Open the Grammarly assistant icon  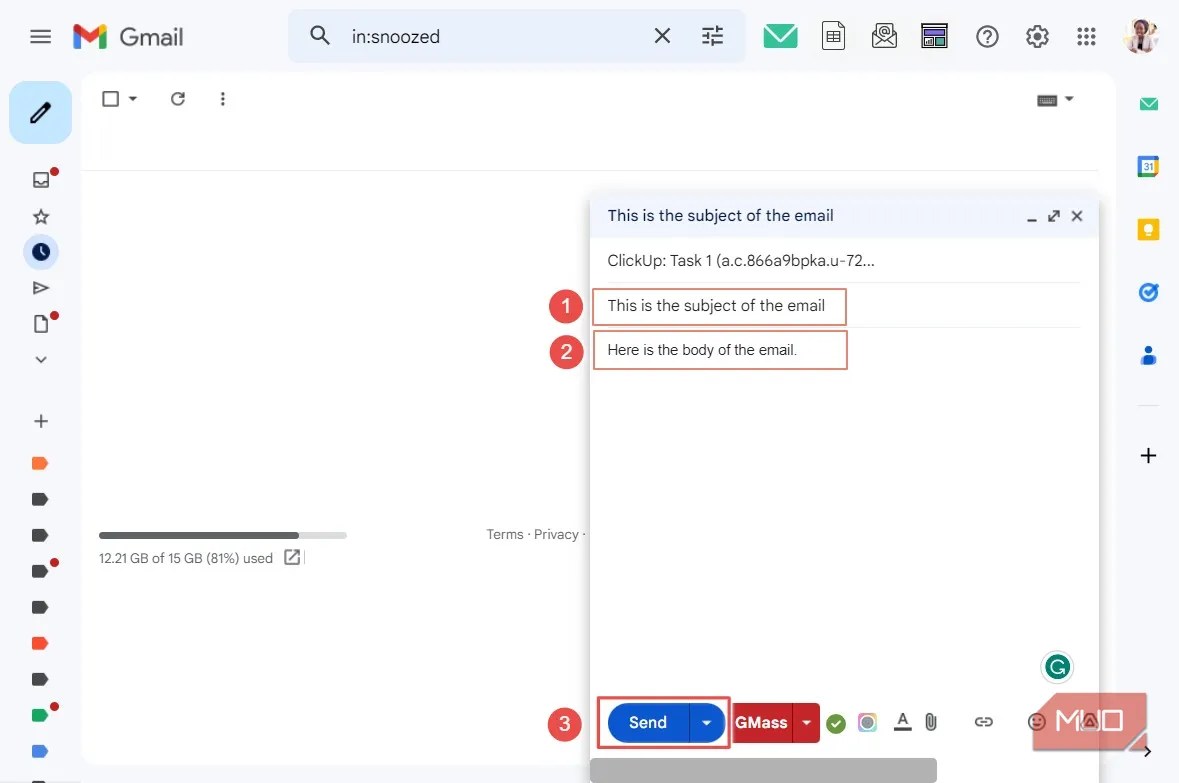point(1057,666)
